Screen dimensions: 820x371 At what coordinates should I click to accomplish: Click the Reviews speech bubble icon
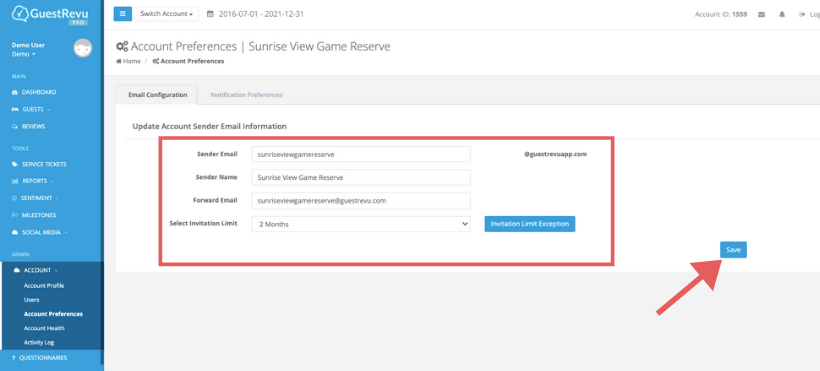point(15,127)
